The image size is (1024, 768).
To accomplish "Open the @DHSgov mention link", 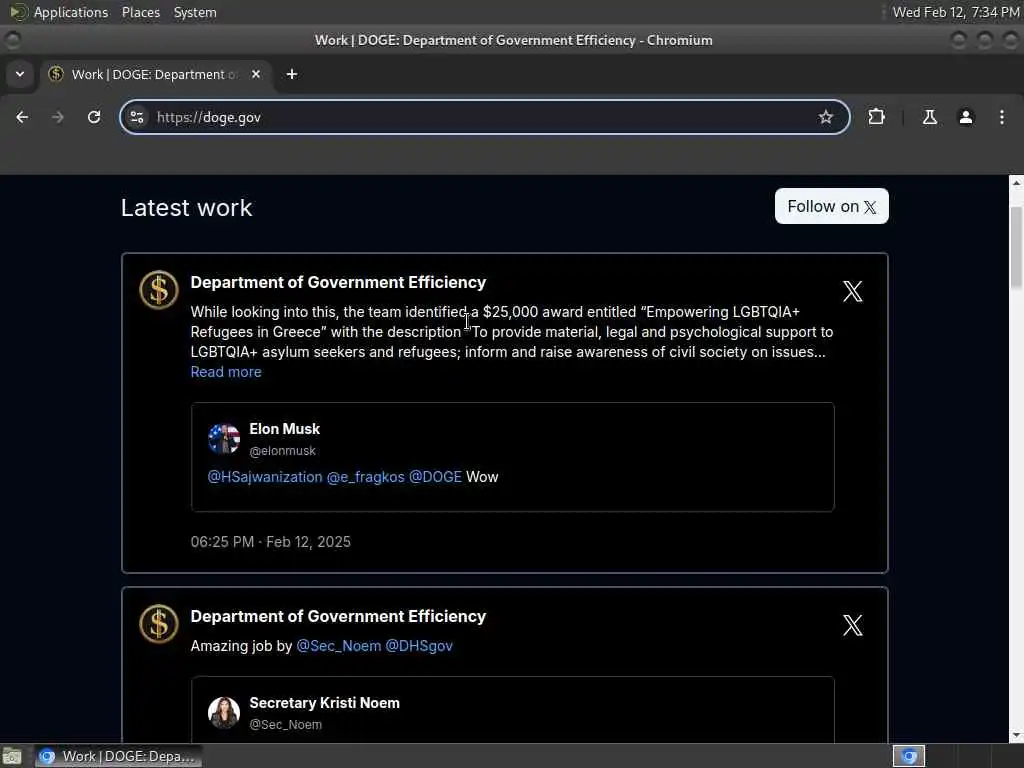I will [419, 646].
